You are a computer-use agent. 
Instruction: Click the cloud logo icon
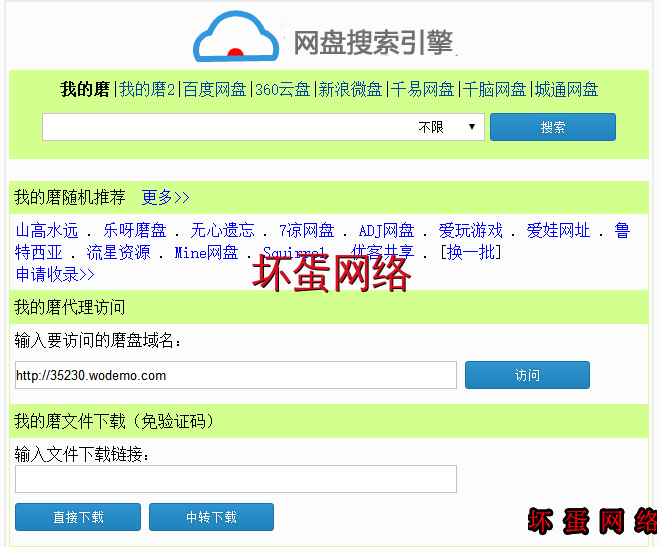coord(236,37)
